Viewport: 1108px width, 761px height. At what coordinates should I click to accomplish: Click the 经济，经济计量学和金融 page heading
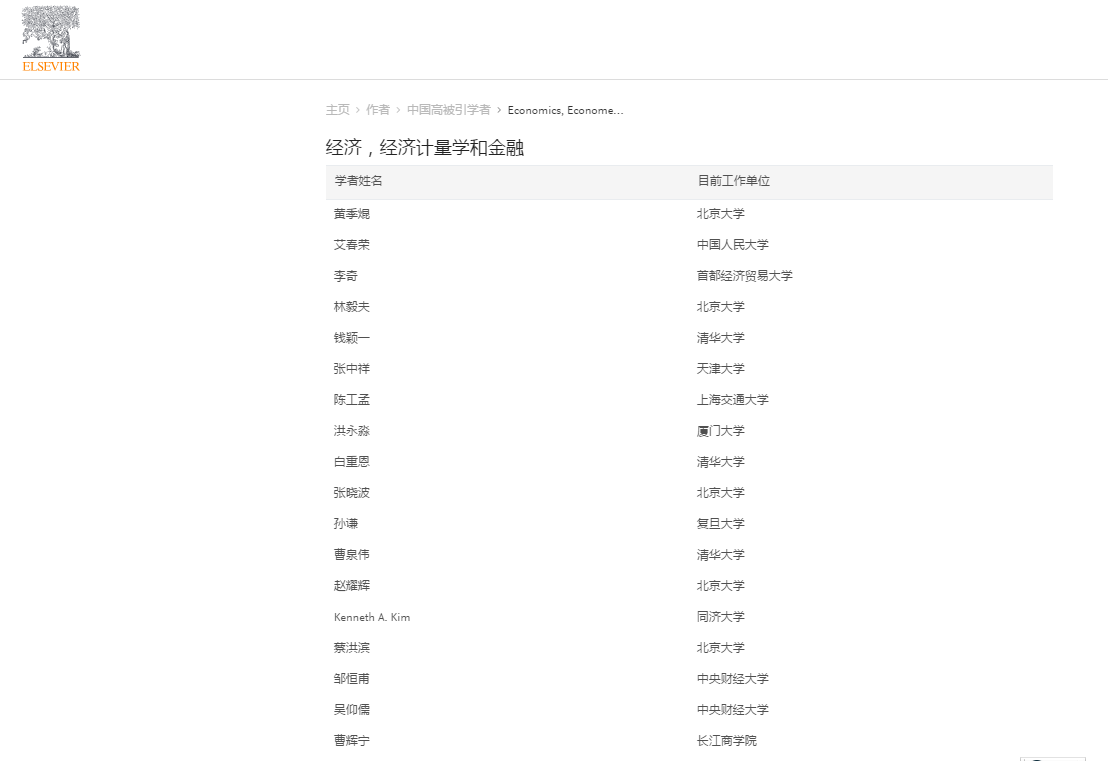425,148
